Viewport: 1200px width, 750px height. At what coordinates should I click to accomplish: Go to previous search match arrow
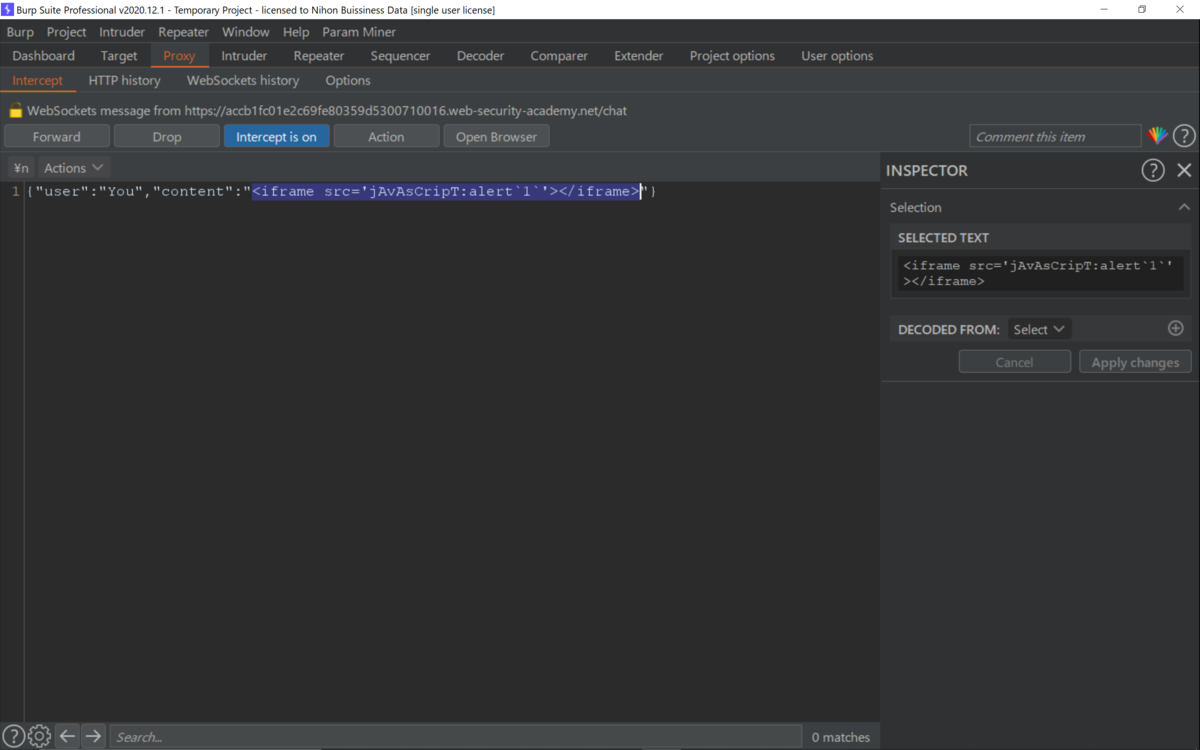(x=67, y=737)
